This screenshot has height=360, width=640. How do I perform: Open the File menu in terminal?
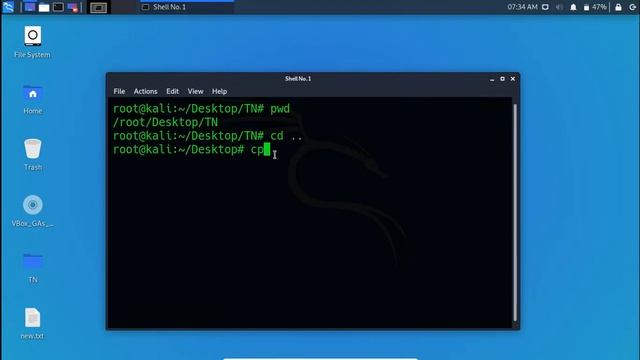point(119,91)
